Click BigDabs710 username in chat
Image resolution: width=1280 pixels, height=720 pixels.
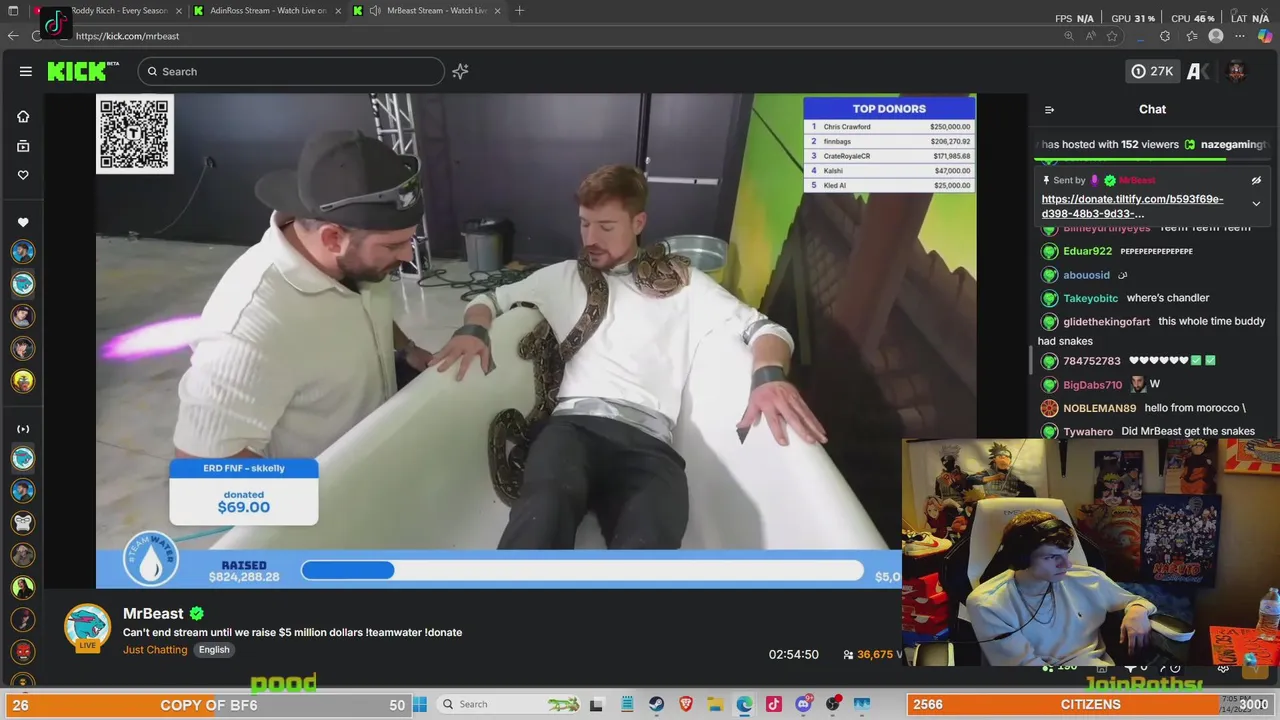tap(1092, 384)
